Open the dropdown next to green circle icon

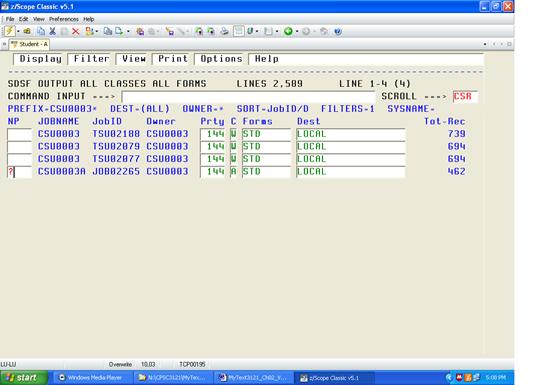tap(297, 32)
